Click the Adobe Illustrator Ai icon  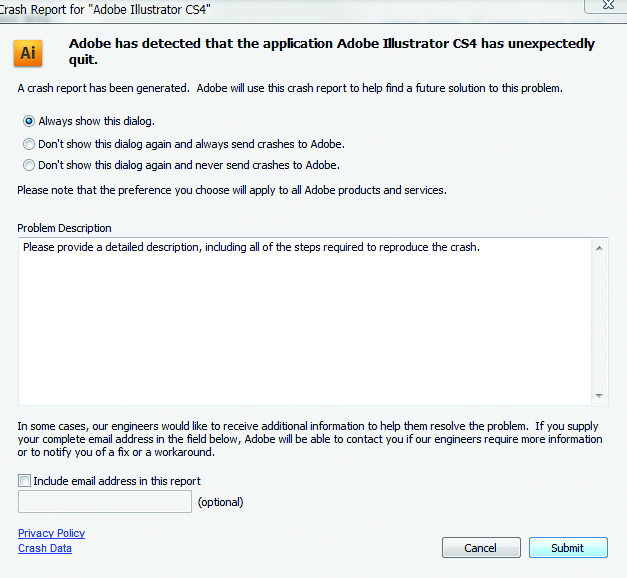(28, 52)
